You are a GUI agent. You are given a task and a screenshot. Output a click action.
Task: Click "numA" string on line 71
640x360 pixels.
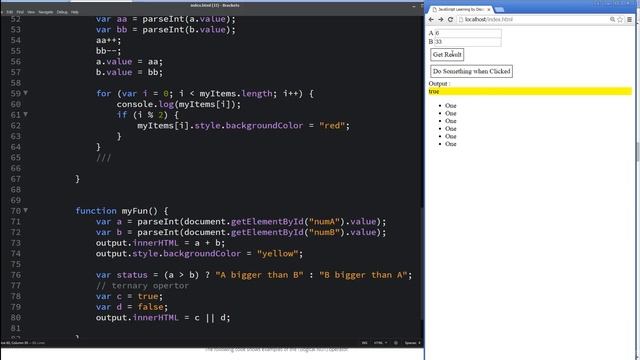click(324, 221)
